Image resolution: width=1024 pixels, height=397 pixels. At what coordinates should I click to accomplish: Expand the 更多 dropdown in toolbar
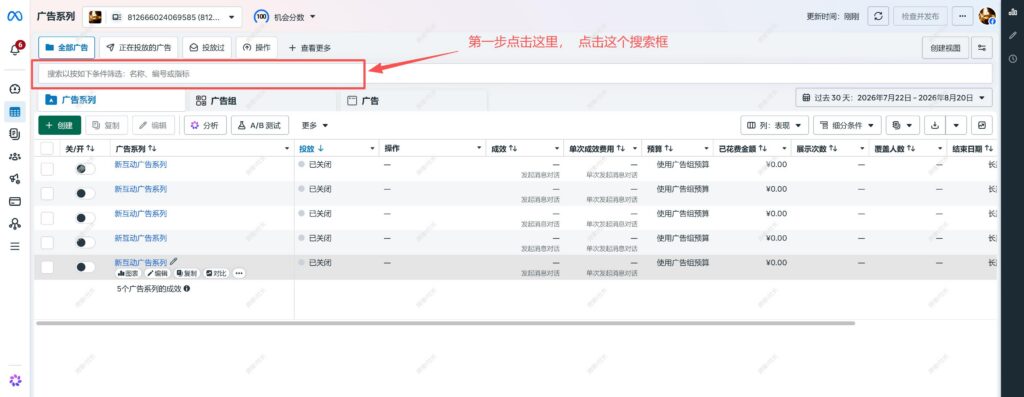pos(315,125)
